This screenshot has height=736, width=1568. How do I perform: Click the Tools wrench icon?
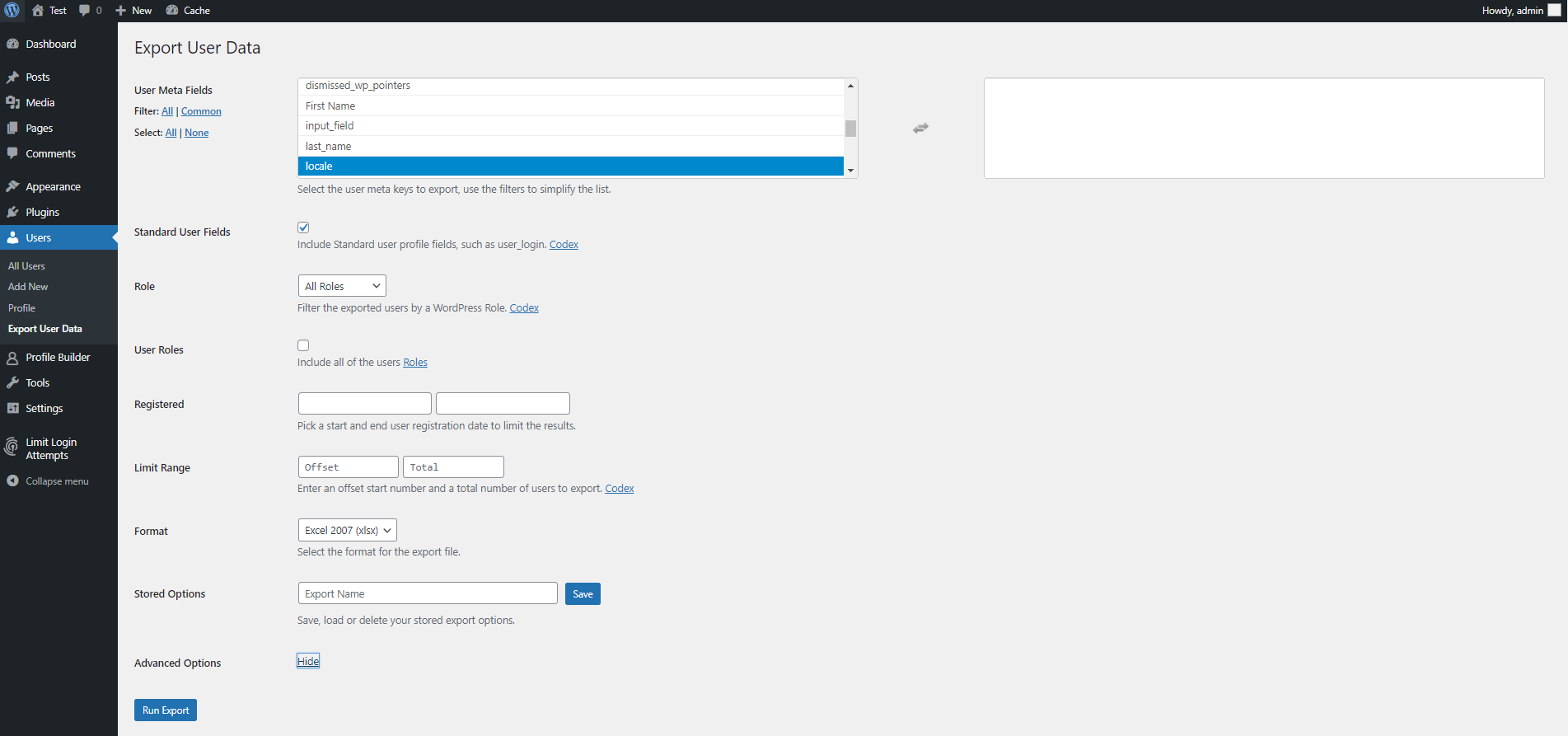click(x=12, y=382)
